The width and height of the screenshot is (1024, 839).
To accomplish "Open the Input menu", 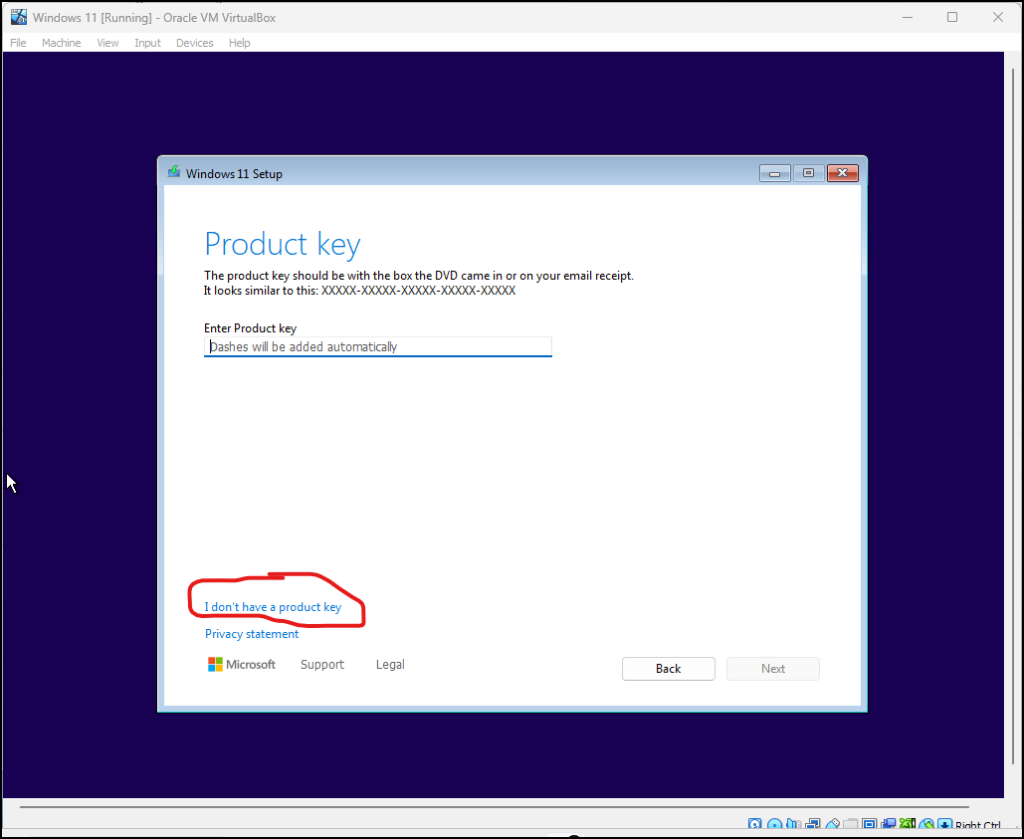I will [148, 42].
